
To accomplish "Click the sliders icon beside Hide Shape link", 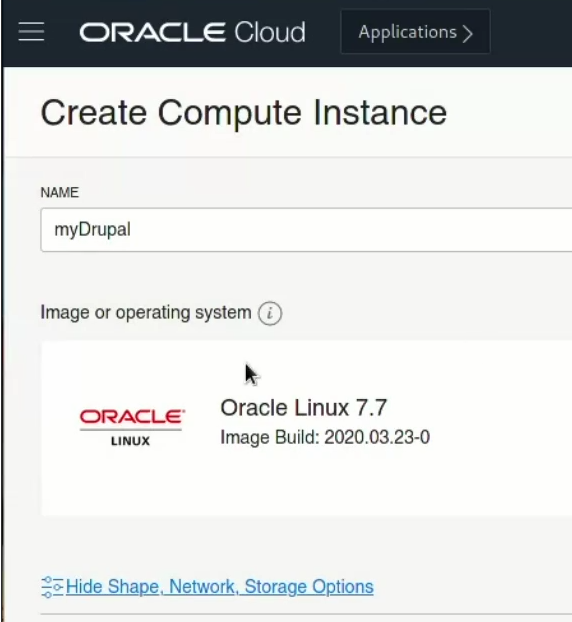I will pos(52,587).
